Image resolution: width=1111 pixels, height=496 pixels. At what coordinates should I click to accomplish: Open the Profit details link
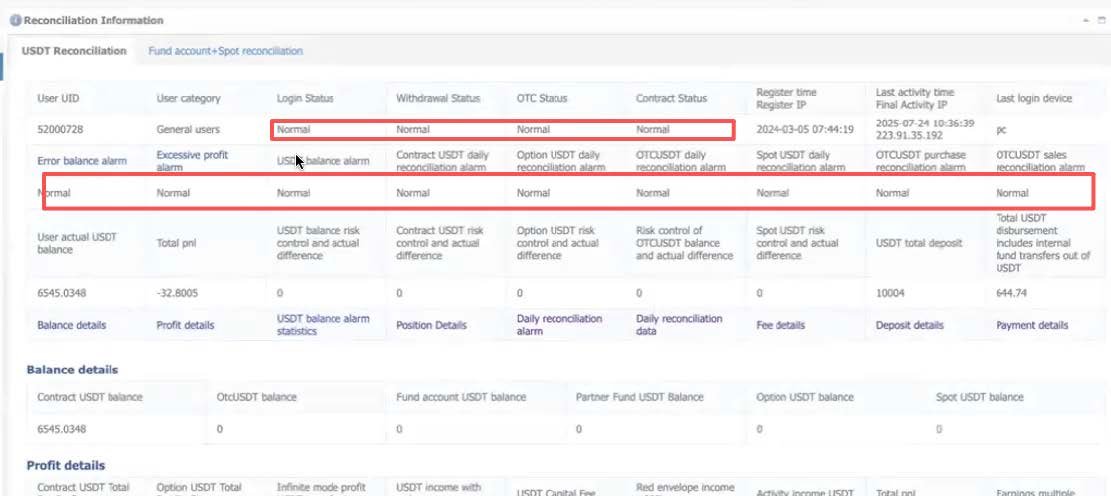click(185, 325)
